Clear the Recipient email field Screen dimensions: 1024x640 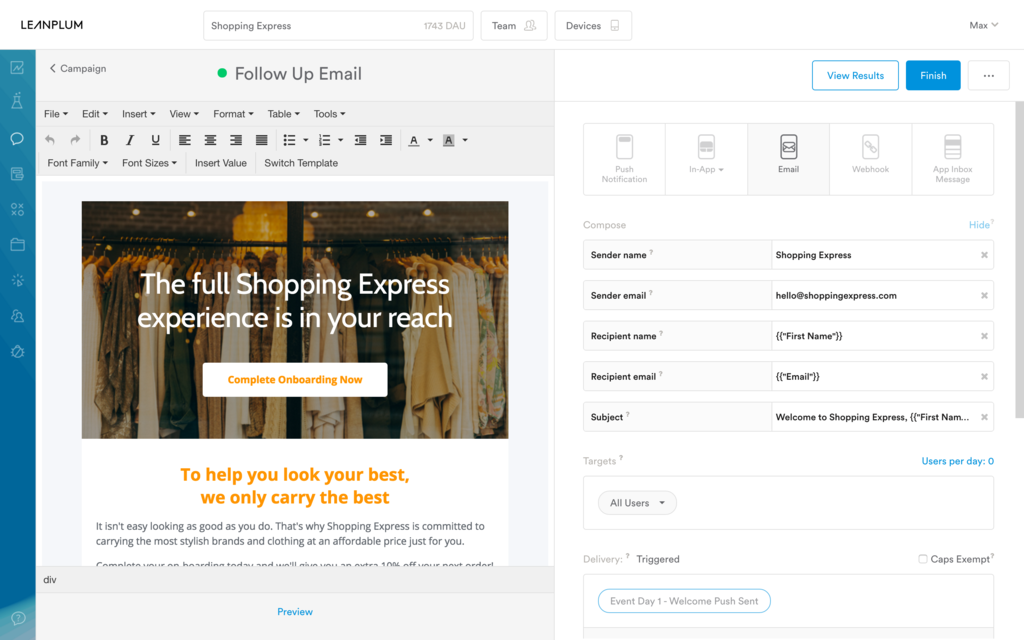pos(984,376)
